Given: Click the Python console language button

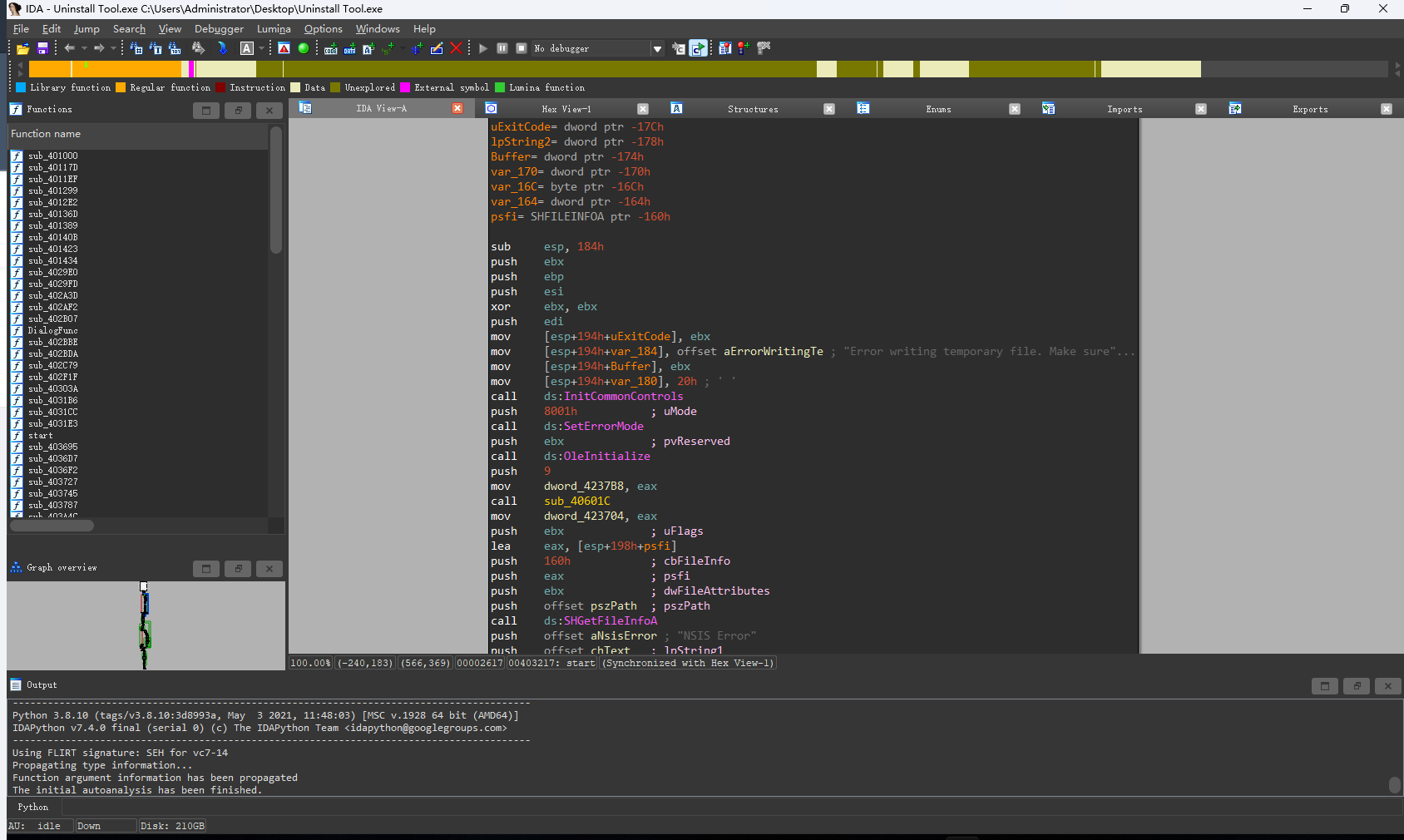Looking at the screenshot, I should point(33,808).
